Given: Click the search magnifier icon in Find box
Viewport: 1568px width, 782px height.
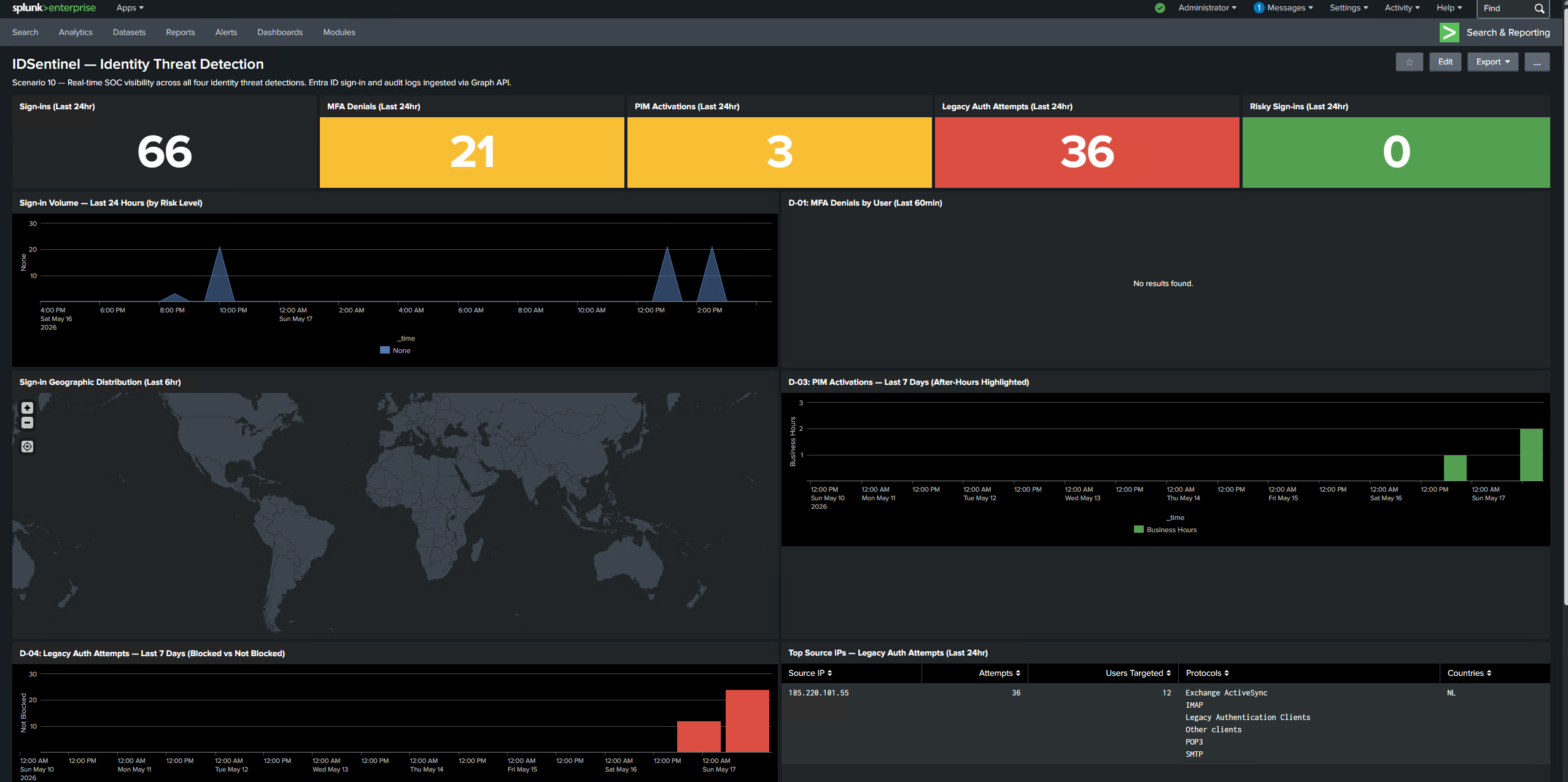Looking at the screenshot, I should click(x=1539, y=9).
